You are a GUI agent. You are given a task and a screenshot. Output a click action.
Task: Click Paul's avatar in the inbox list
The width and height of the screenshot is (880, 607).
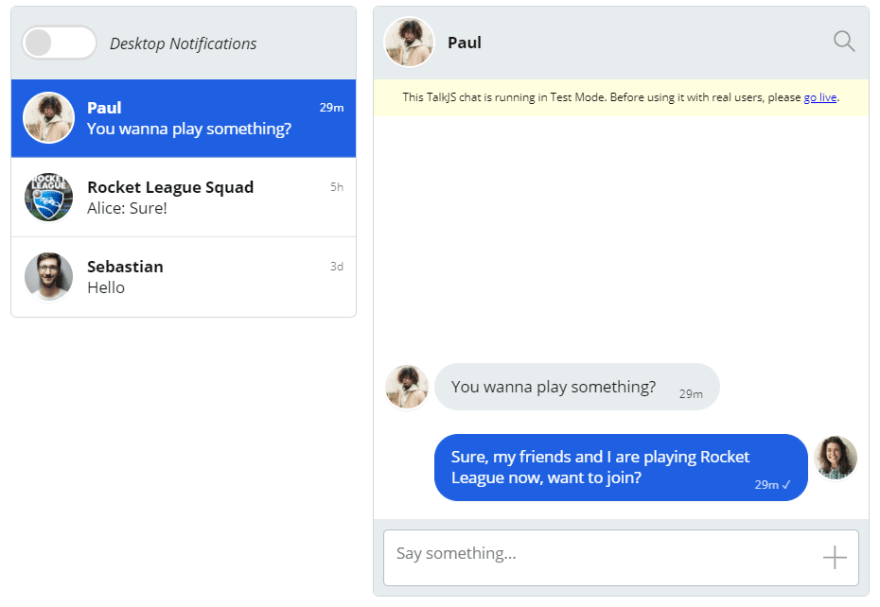[49, 118]
